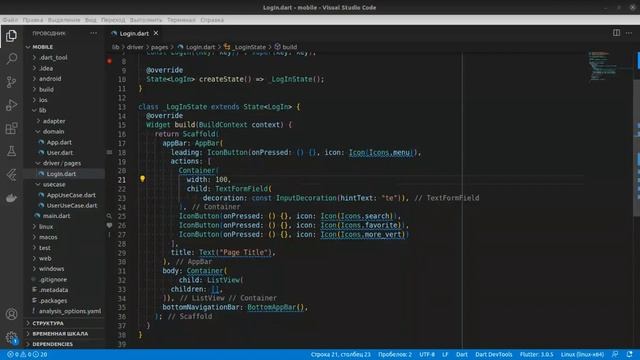Open the Source Control view

(11, 82)
